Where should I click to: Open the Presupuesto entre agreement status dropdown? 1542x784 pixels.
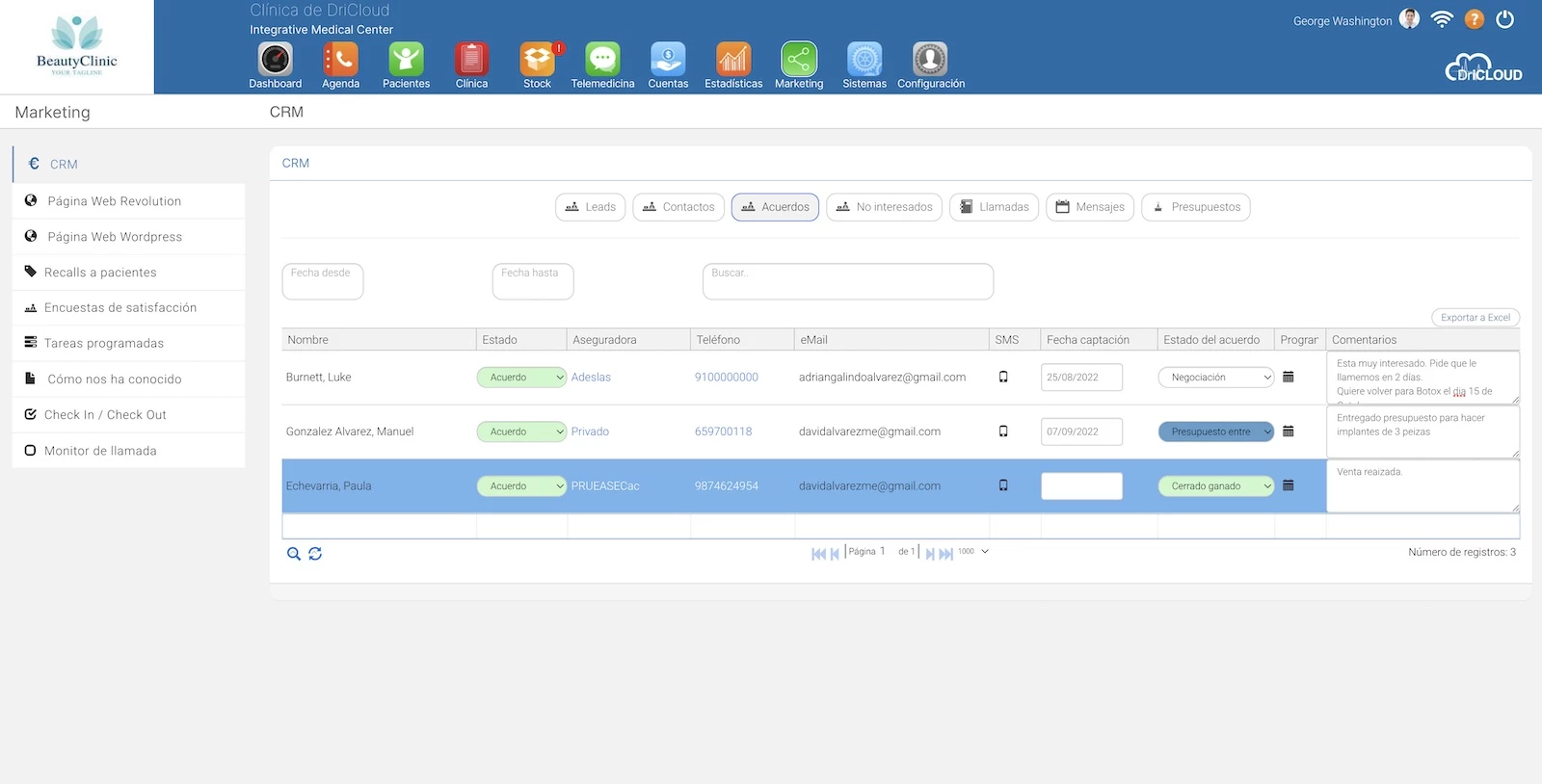(1216, 431)
